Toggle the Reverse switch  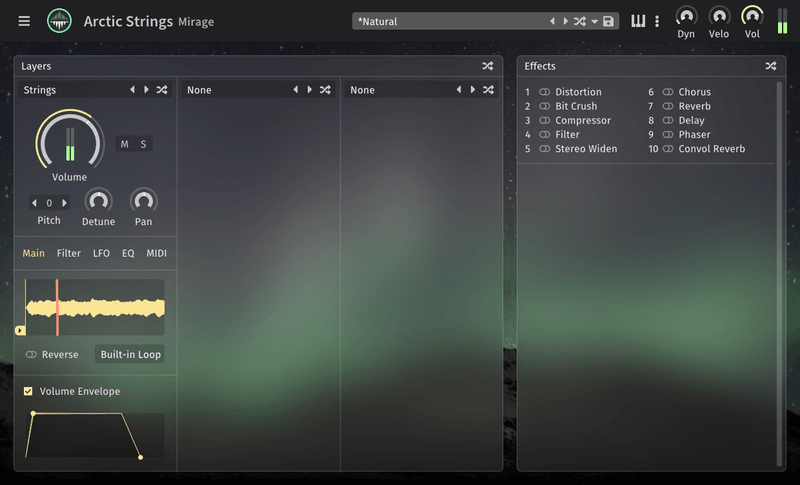[31, 354]
